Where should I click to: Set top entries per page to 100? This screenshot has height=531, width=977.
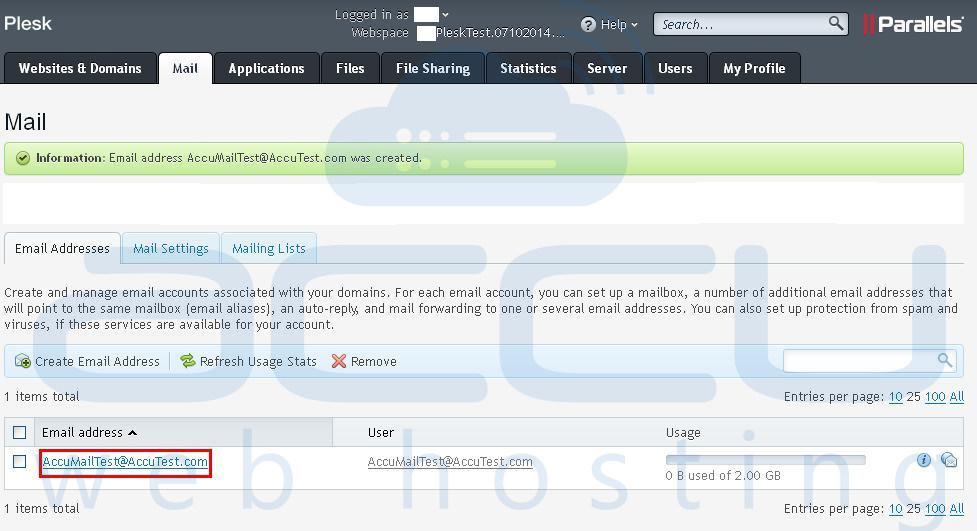tap(935, 396)
